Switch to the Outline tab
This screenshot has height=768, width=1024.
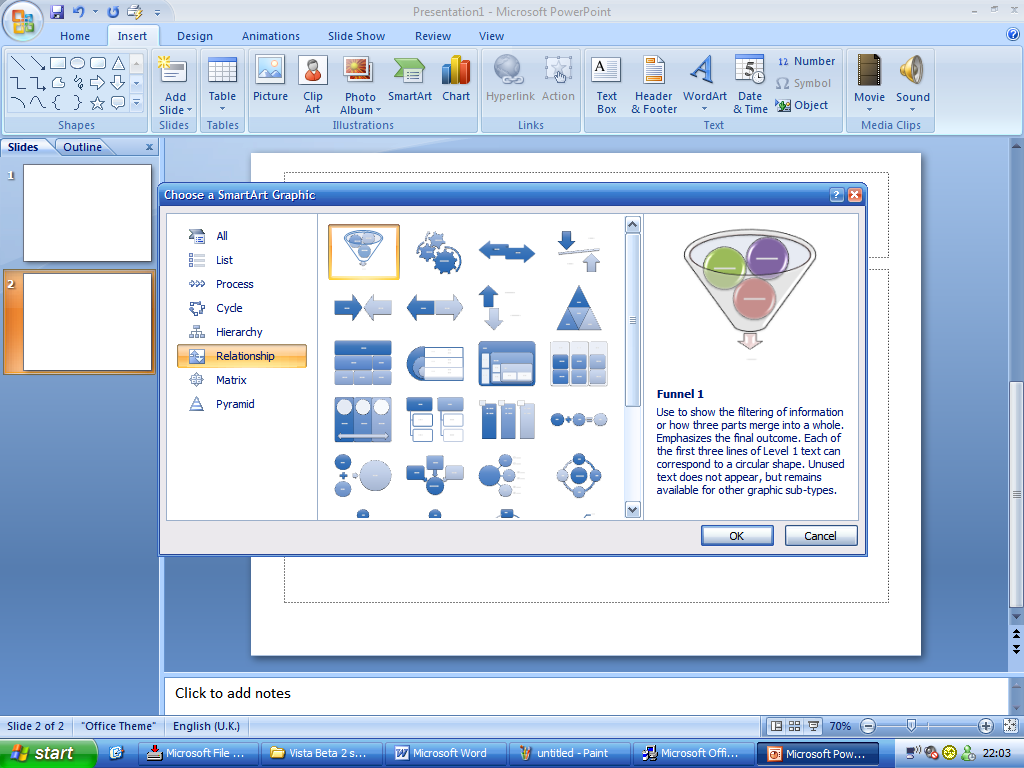[81, 146]
